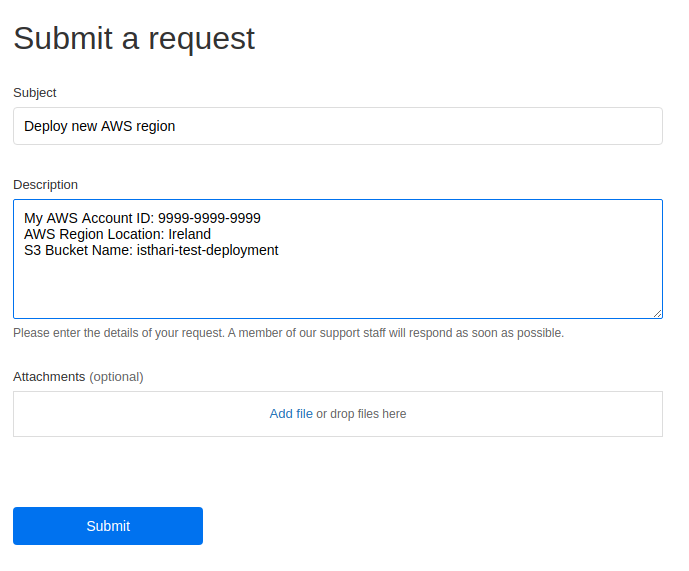Click the word Ireland in the description
The image size is (689, 571).
coord(189,234)
